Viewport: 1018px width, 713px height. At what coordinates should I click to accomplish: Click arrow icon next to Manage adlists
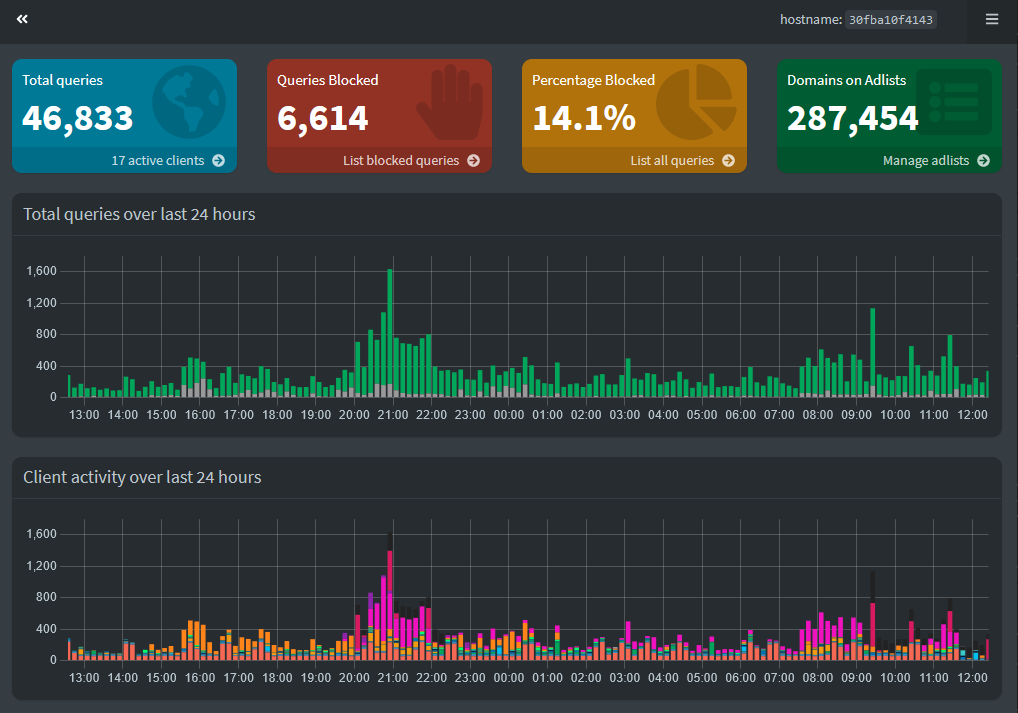pos(983,161)
